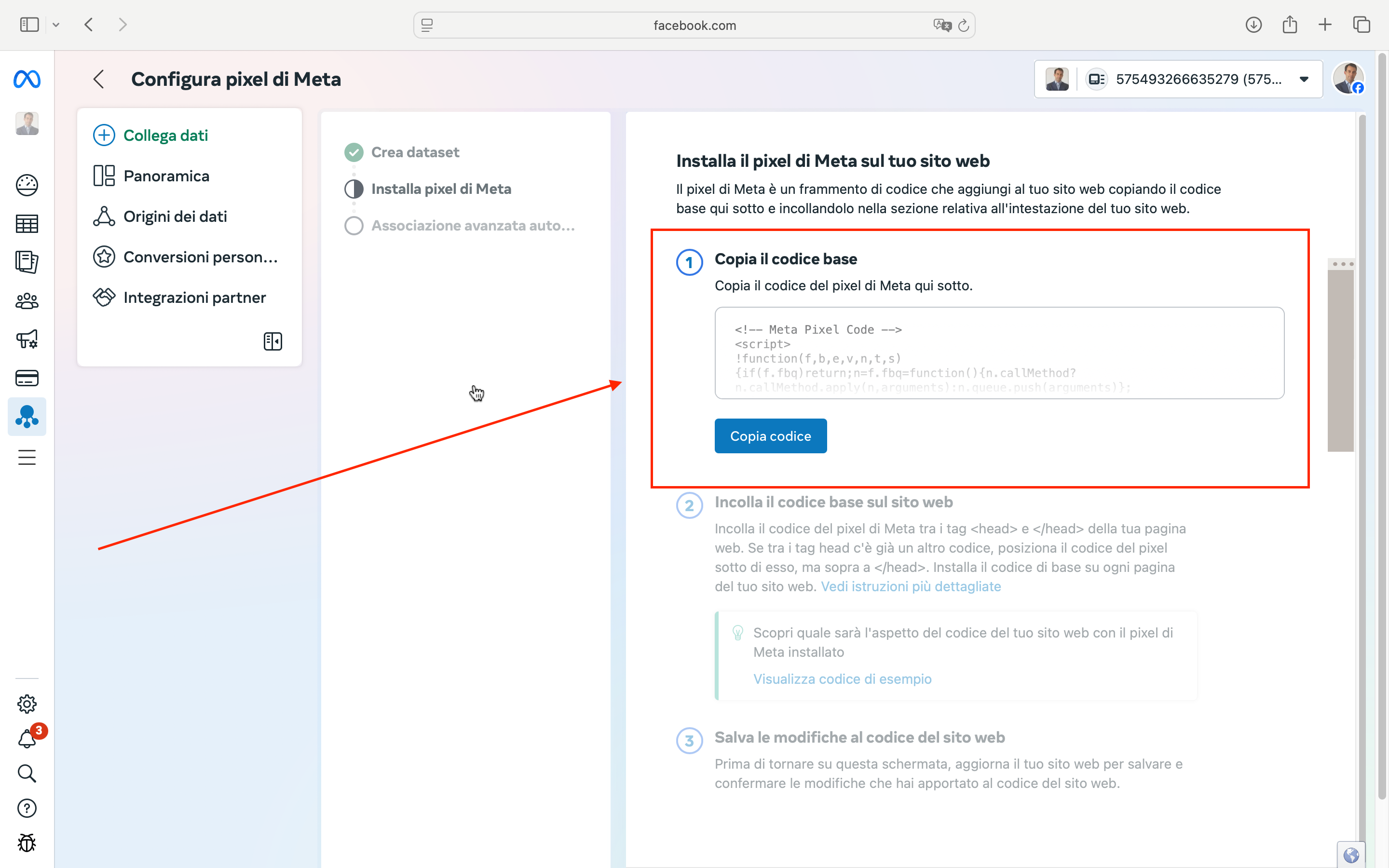Click the bug report icon
This screenshot has height=868, width=1389.
[27, 843]
